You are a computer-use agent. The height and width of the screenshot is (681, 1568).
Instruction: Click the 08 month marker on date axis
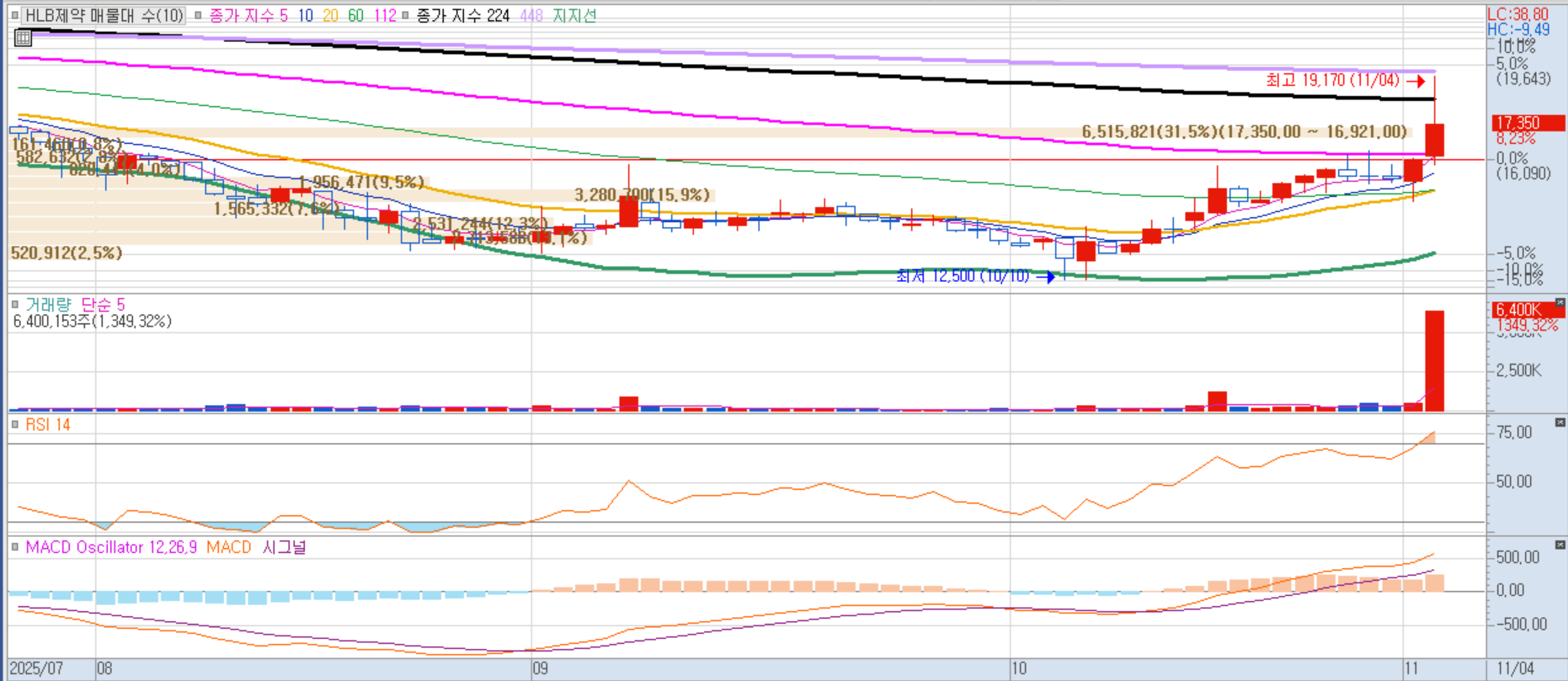tap(104, 668)
